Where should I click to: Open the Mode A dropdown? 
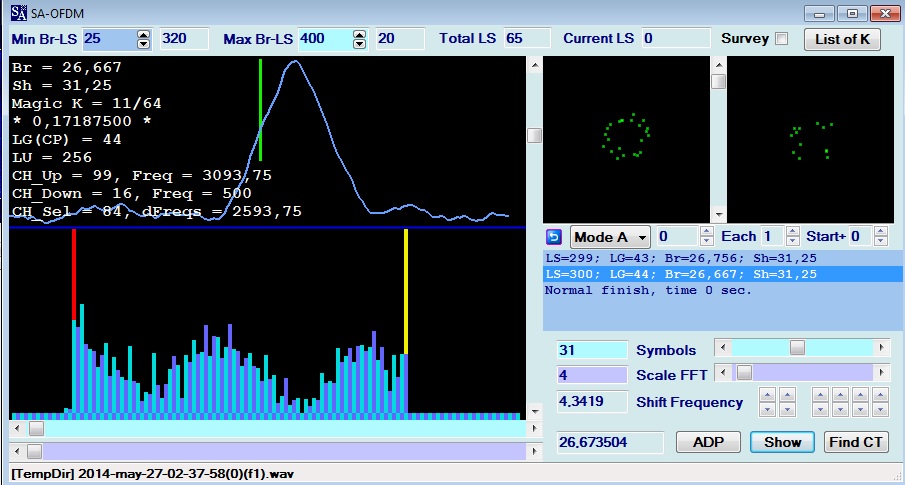point(610,237)
